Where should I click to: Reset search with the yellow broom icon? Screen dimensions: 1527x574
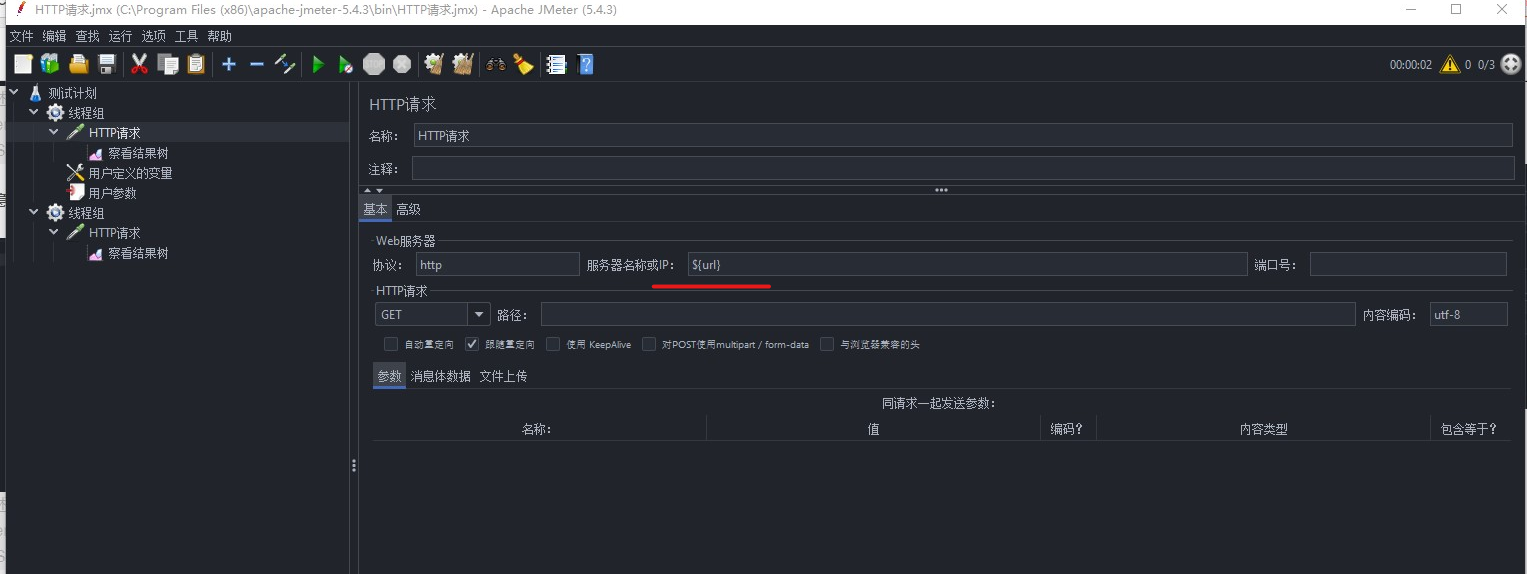pyautogui.click(x=523, y=64)
